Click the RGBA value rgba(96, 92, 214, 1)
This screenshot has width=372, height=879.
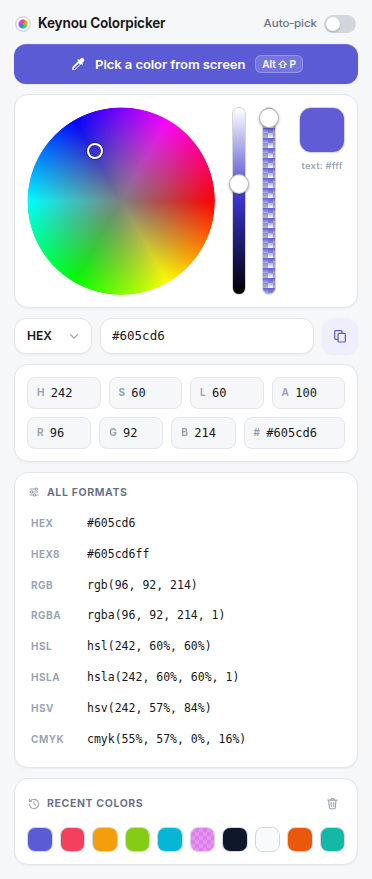tap(156, 615)
